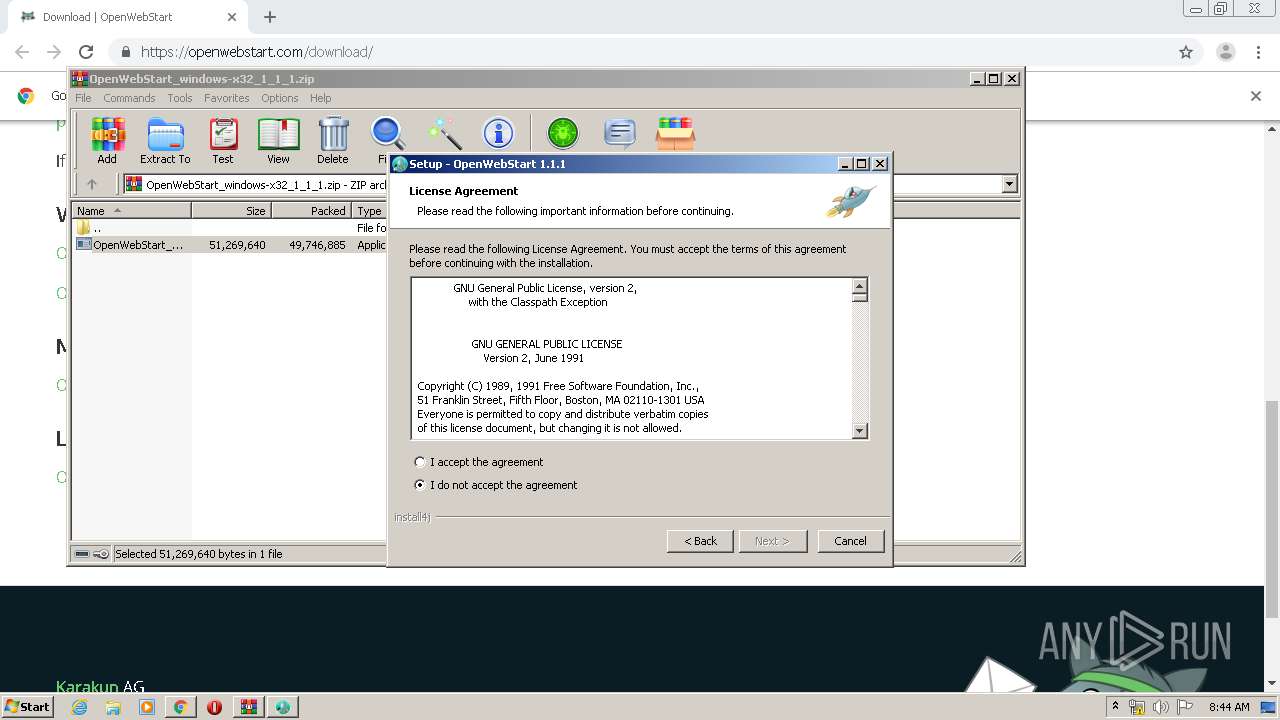This screenshot has width=1280, height=720.
Task: Click the SFX books icon in WinRAR
Action: 675,134
